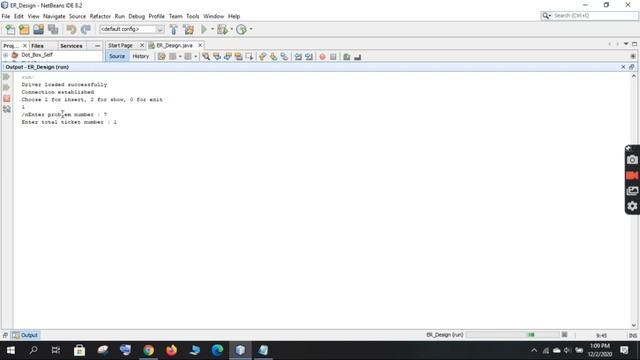Click the Find Previous Occurrence icon
The width and height of the screenshot is (640, 360).
coord(217,57)
